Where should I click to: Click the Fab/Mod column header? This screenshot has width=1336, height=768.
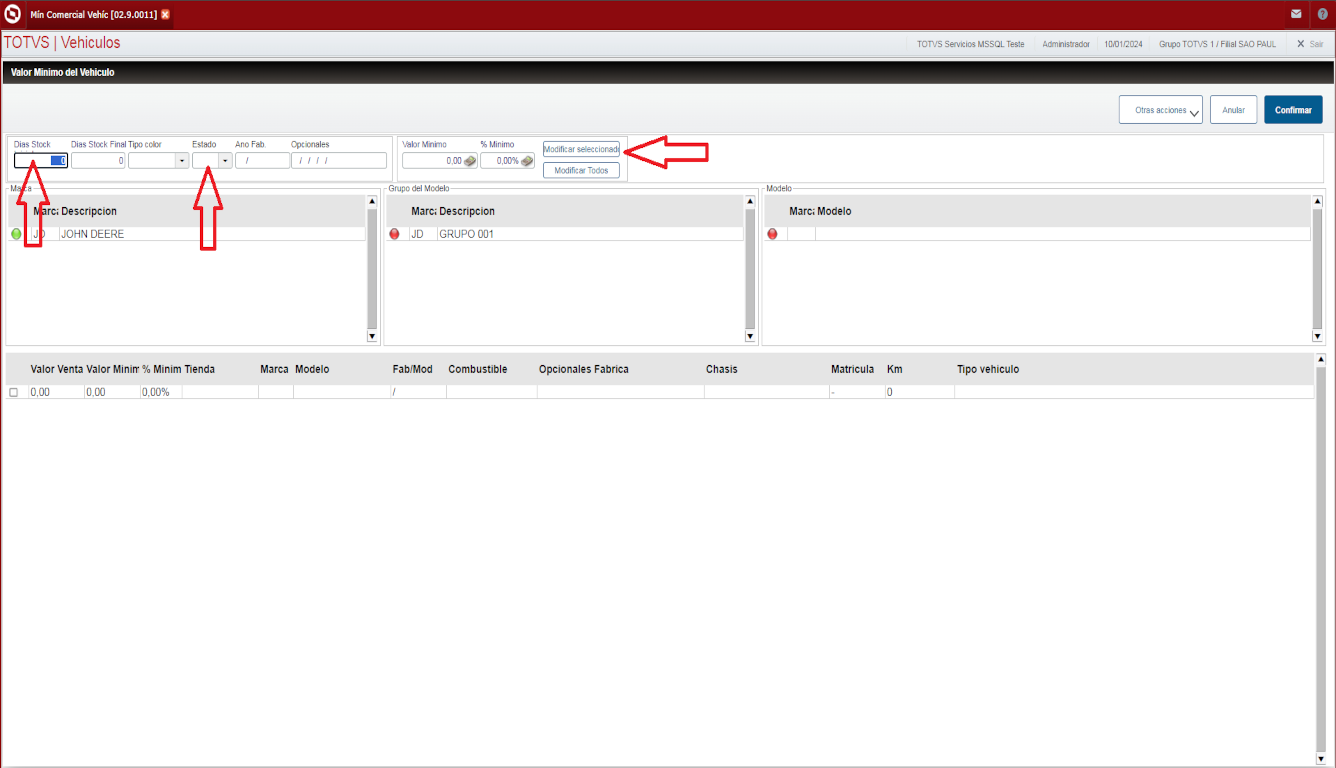pos(412,369)
